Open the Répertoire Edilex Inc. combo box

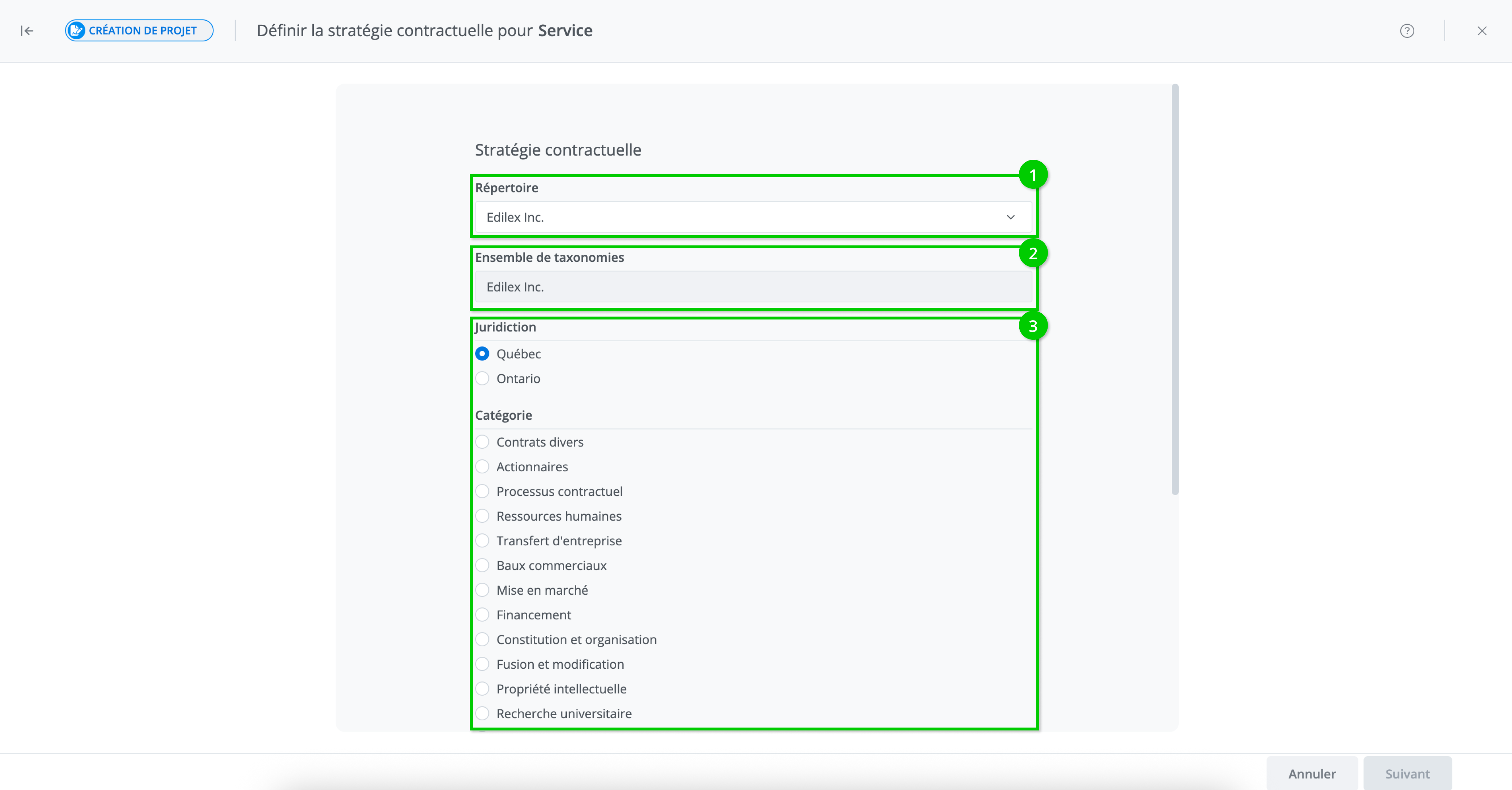[x=753, y=217]
